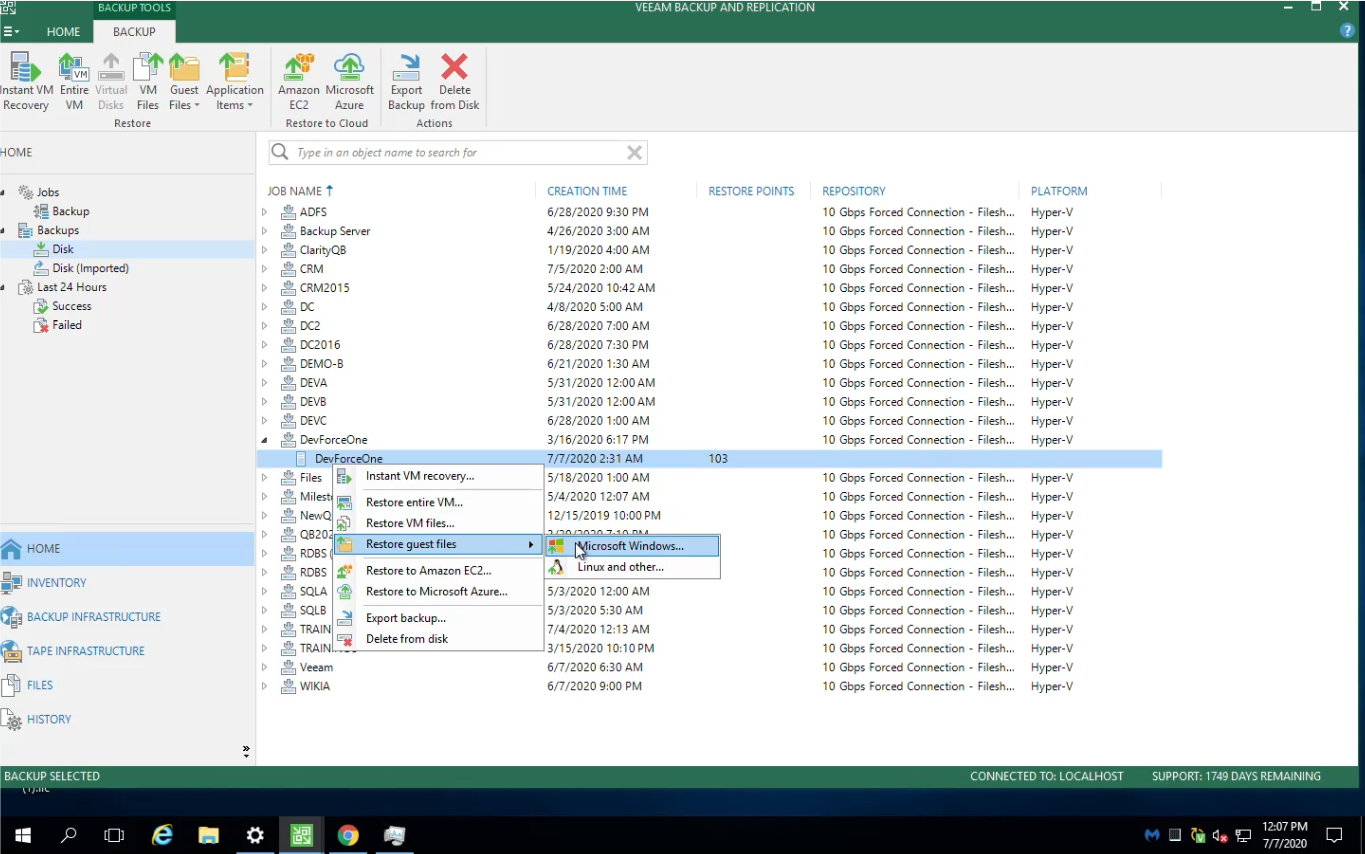Select Linux and other in submenu
Image resolution: width=1365 pixels, height=854 pixels.
coord(632,567)
